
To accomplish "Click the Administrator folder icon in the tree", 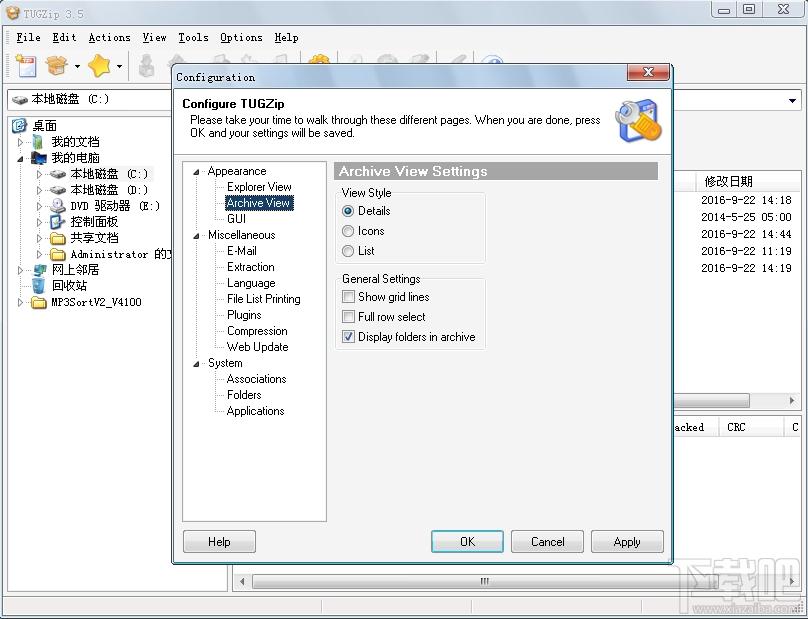I will [58, 254].
